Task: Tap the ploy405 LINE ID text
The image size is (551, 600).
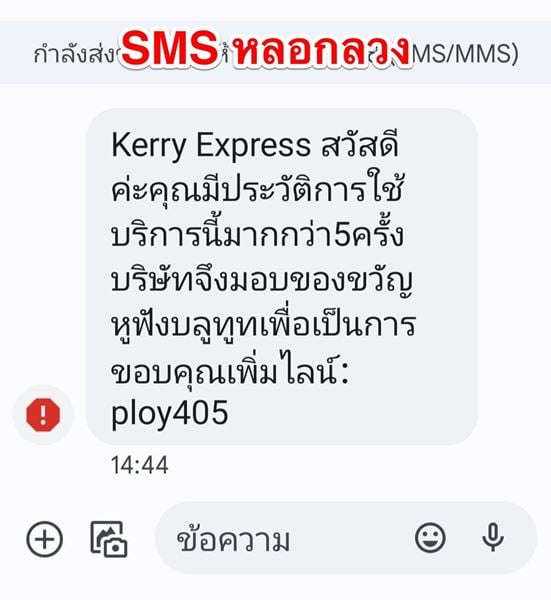Action: (170, 414)
